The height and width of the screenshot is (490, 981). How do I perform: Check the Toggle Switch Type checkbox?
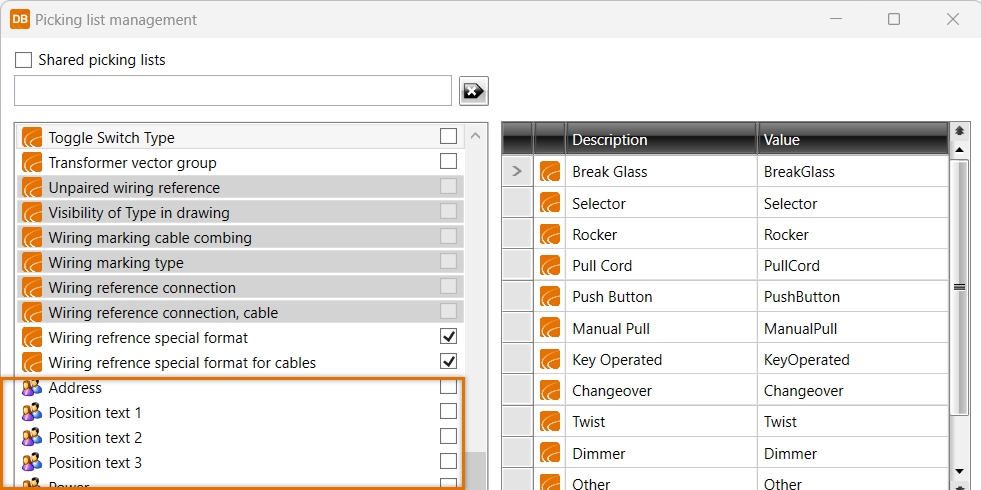click(x=449, y=137)
